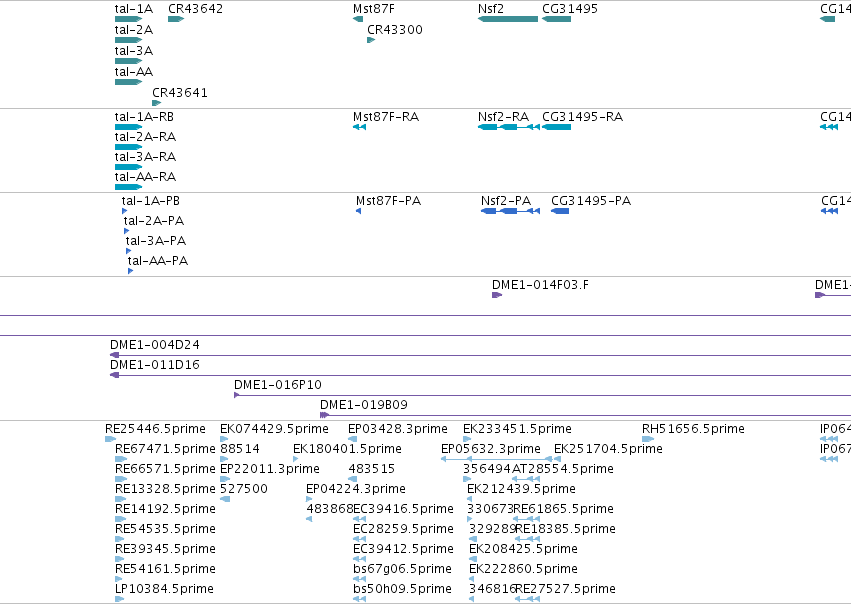Image resolution: width=851 pixels, height=604 pixels.
Task: Click the tal-AA gene bar
Action: click(x=129, y=82)
